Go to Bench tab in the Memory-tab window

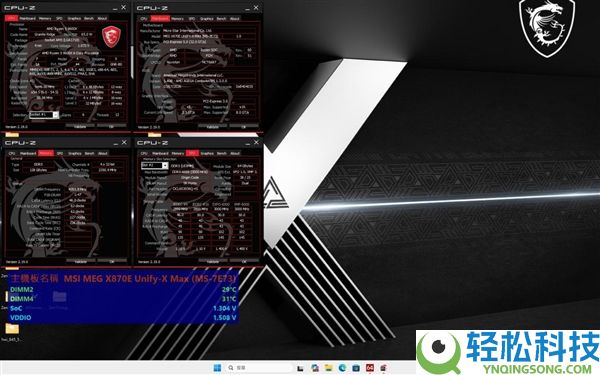pyautogui.click(x=89, y=153)
